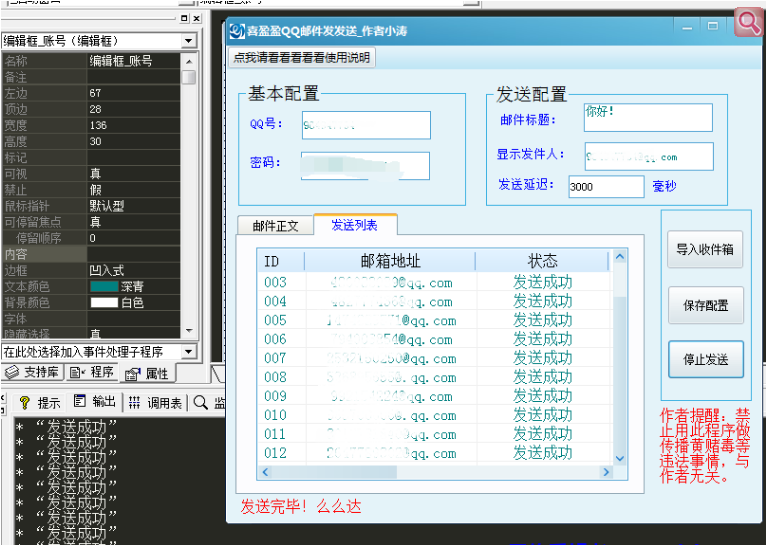Open the 支持库 tab with book icon
The width and height of the screenshot is (769, 545).
31,372
